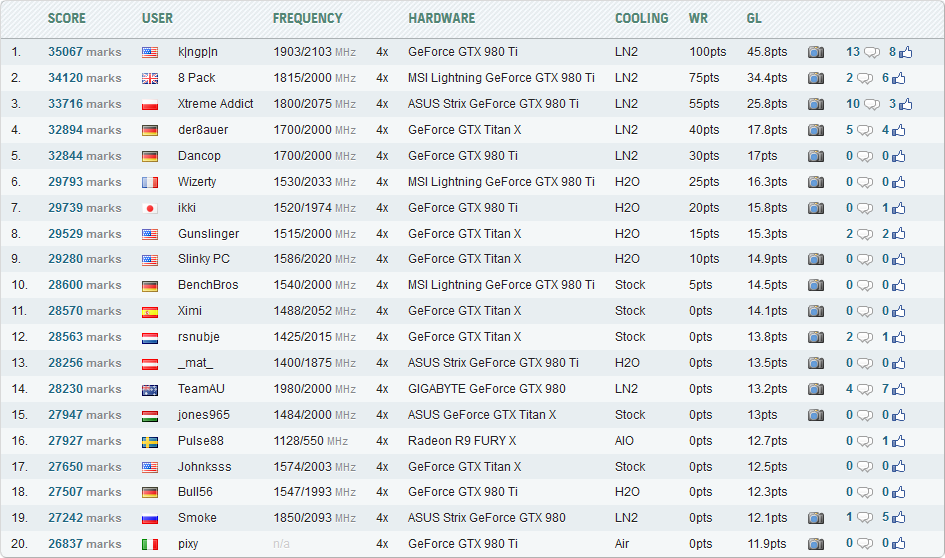945x558 pixels.
Task: Open user profile Ximi
Action: click(190, 311)
